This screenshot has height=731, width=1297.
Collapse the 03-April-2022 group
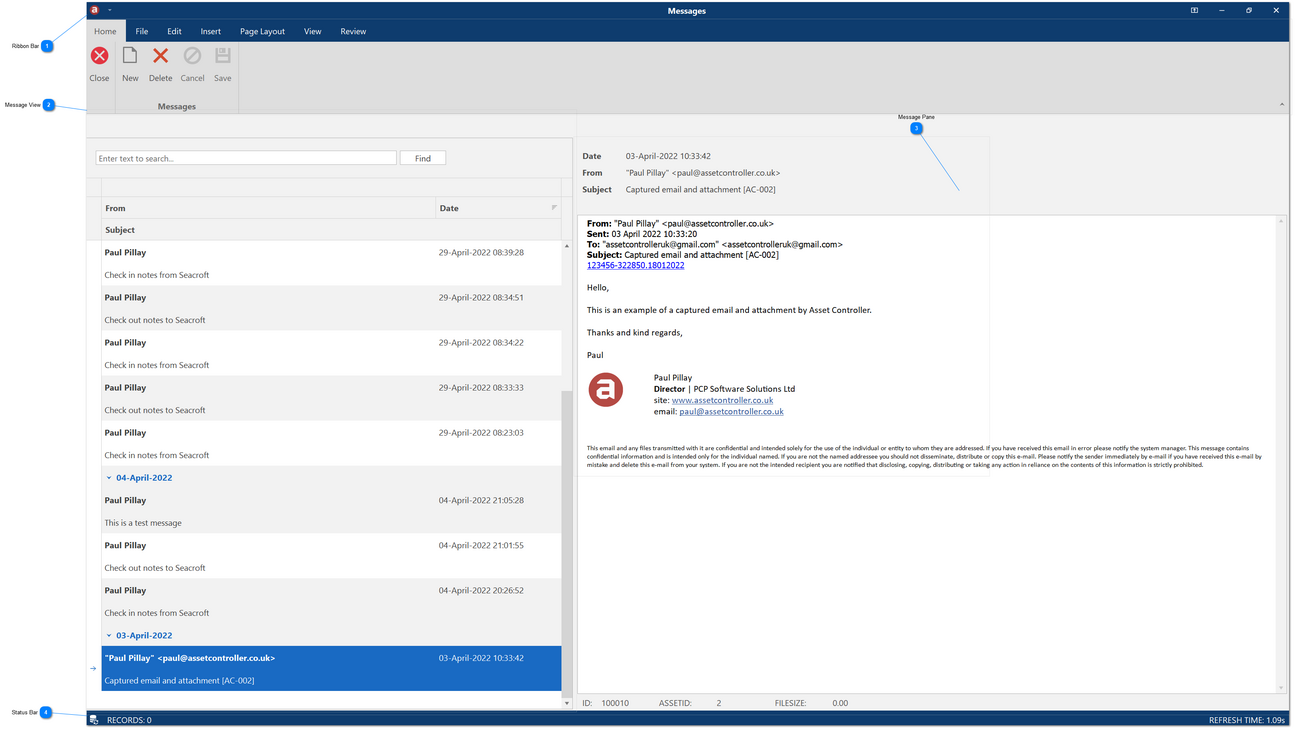point(109,636)
